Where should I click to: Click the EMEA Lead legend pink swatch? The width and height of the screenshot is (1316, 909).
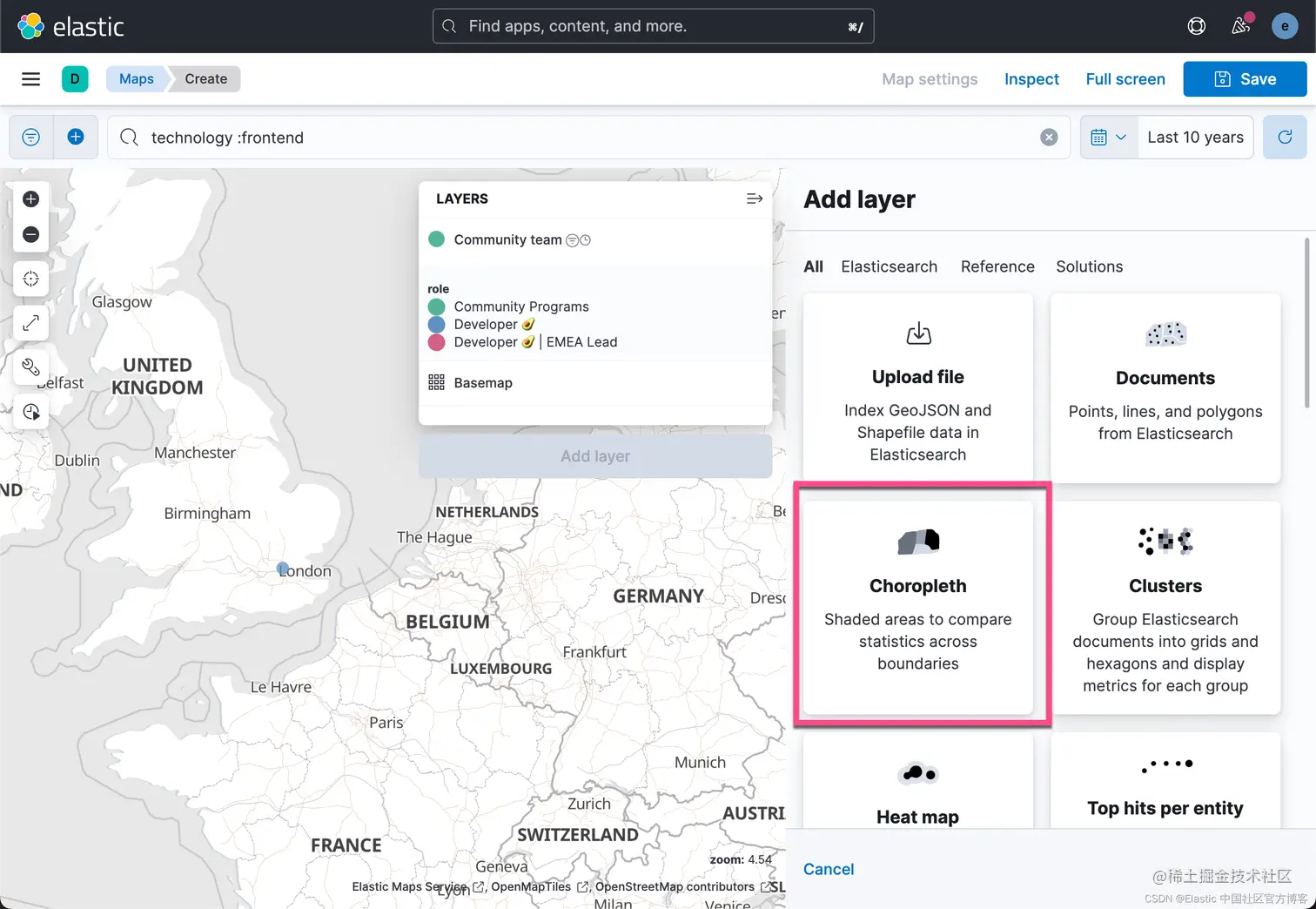coord(437,342)
